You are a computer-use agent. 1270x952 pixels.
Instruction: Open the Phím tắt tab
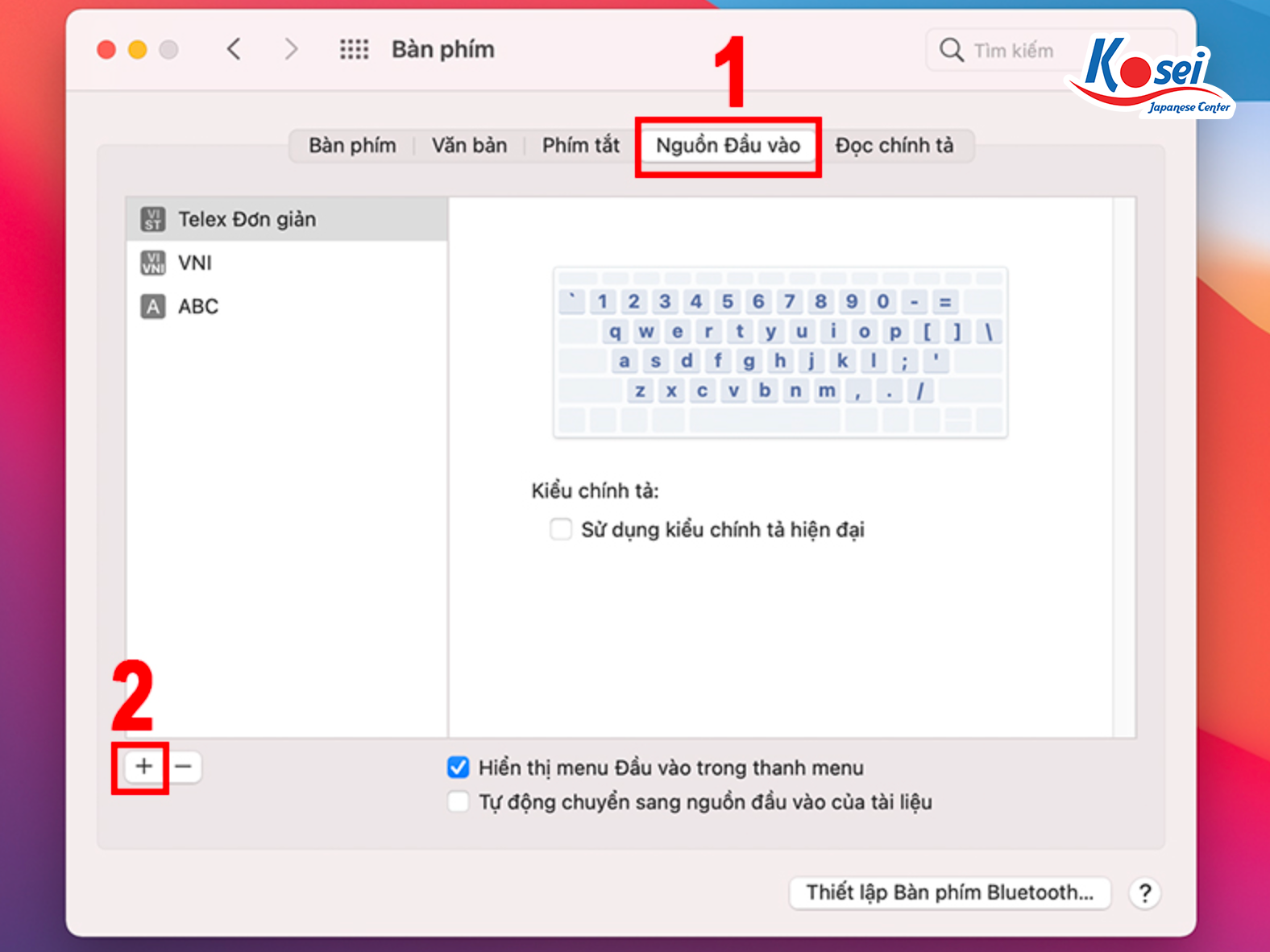580,146
